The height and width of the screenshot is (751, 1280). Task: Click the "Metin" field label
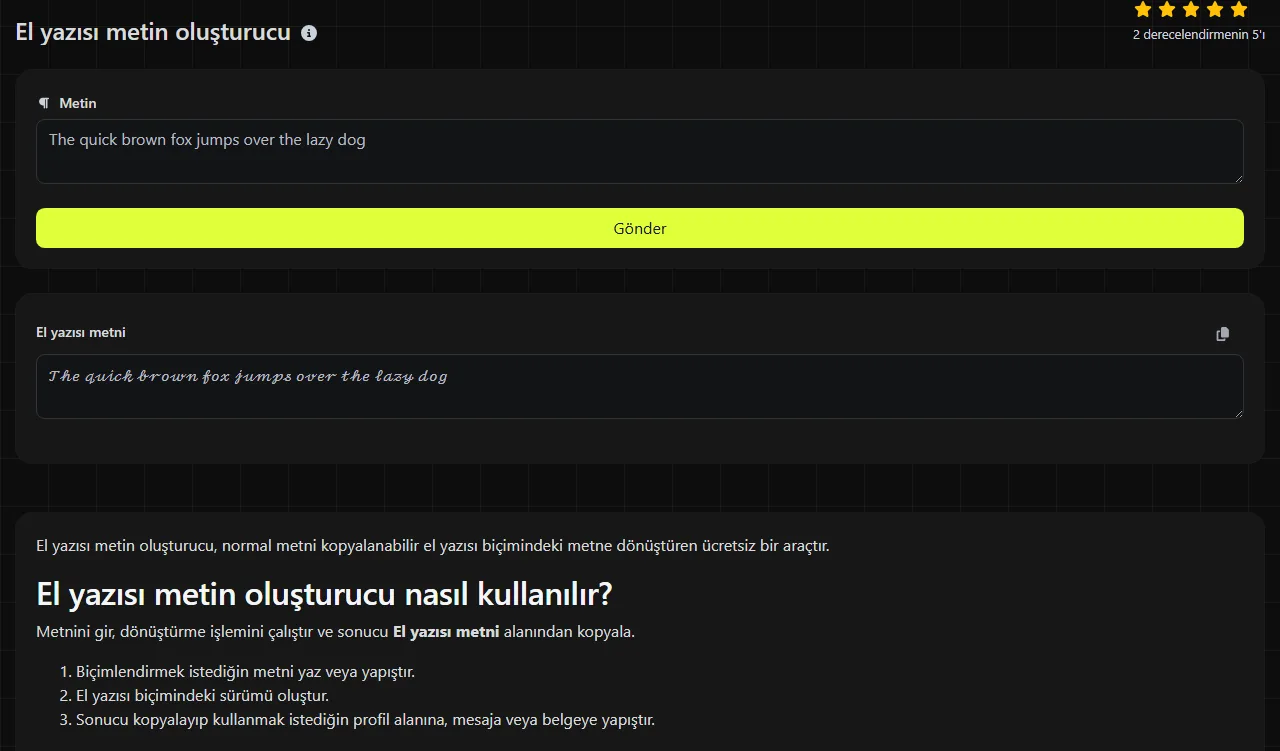click(78, 103)
